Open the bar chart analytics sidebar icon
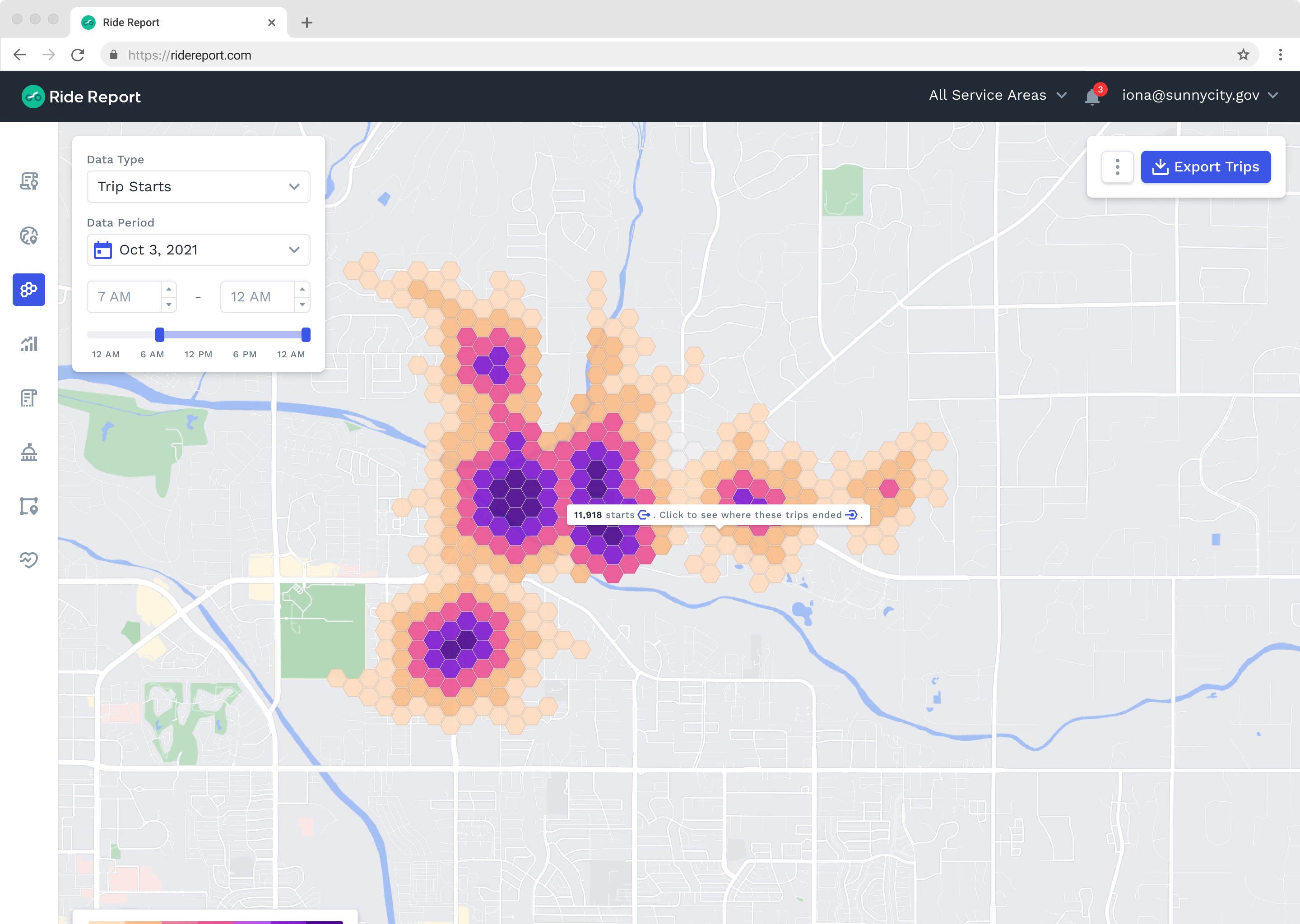The image size is (1300, 924). coord(29,344)
